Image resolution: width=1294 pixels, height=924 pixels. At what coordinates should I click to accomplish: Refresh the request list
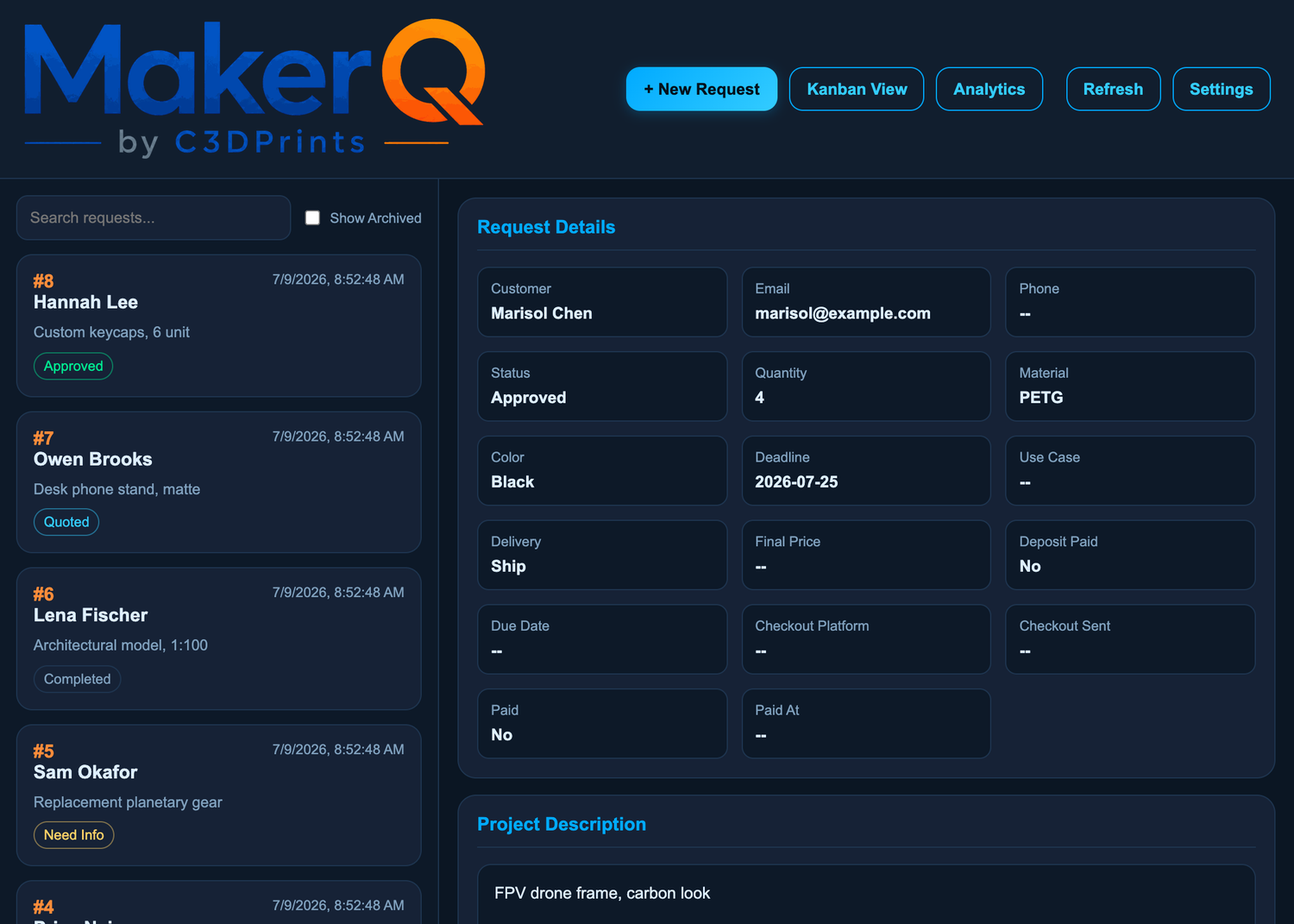point(1113,89)
